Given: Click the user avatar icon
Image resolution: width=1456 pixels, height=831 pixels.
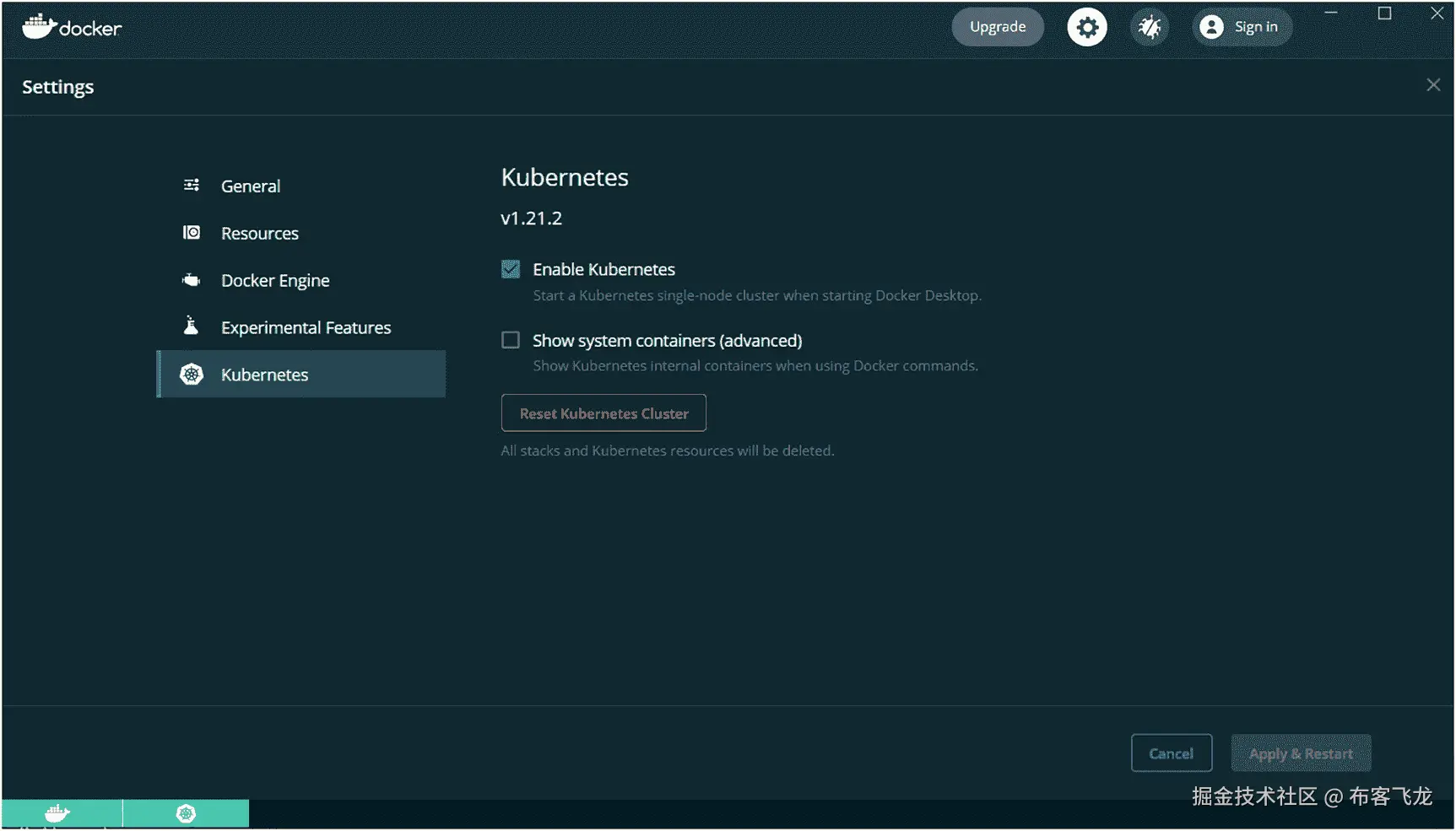Looking at the screenshot, I should pyautogui.click(x=1211, y=27).
